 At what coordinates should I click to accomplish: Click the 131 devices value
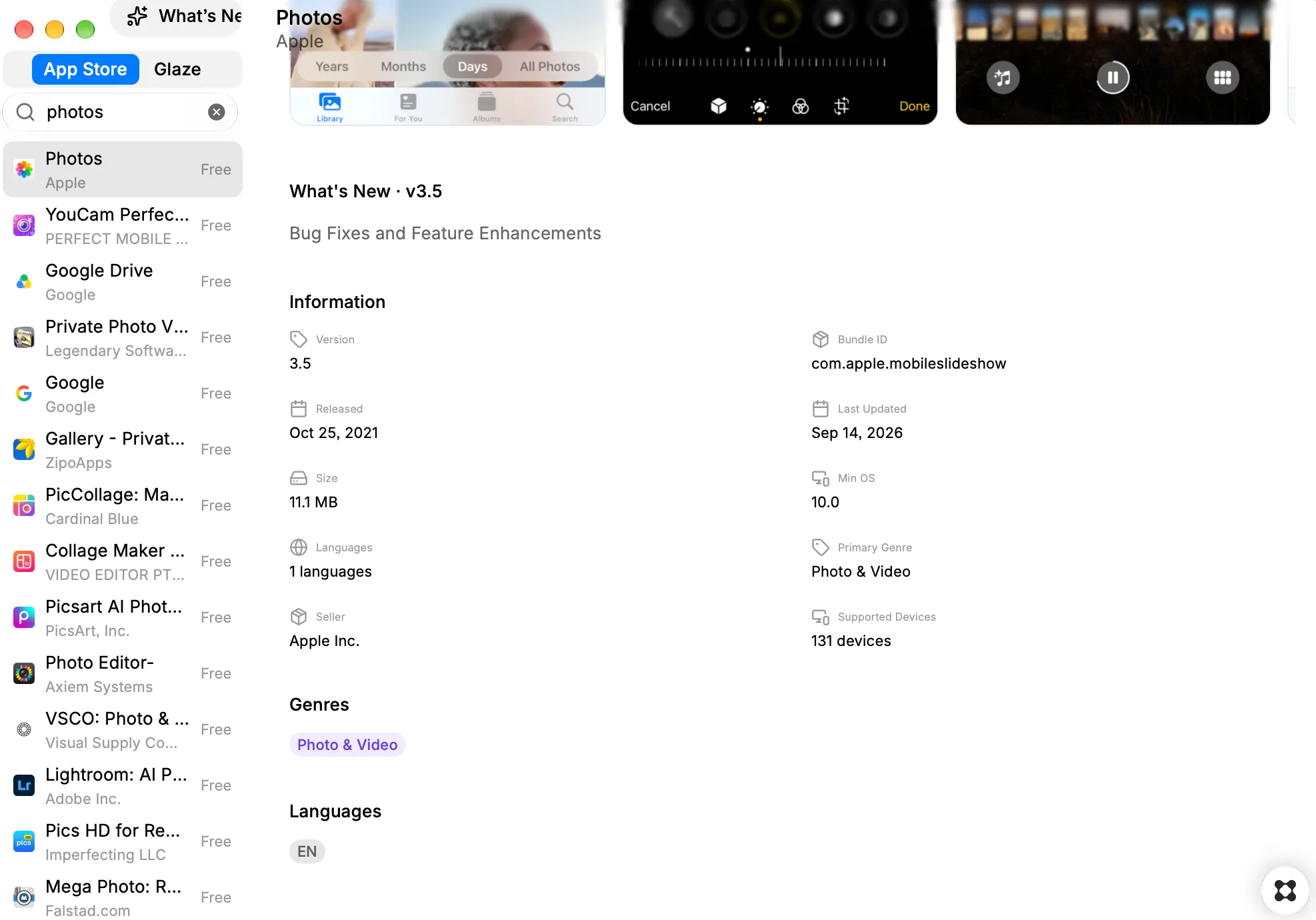(851, 641)
